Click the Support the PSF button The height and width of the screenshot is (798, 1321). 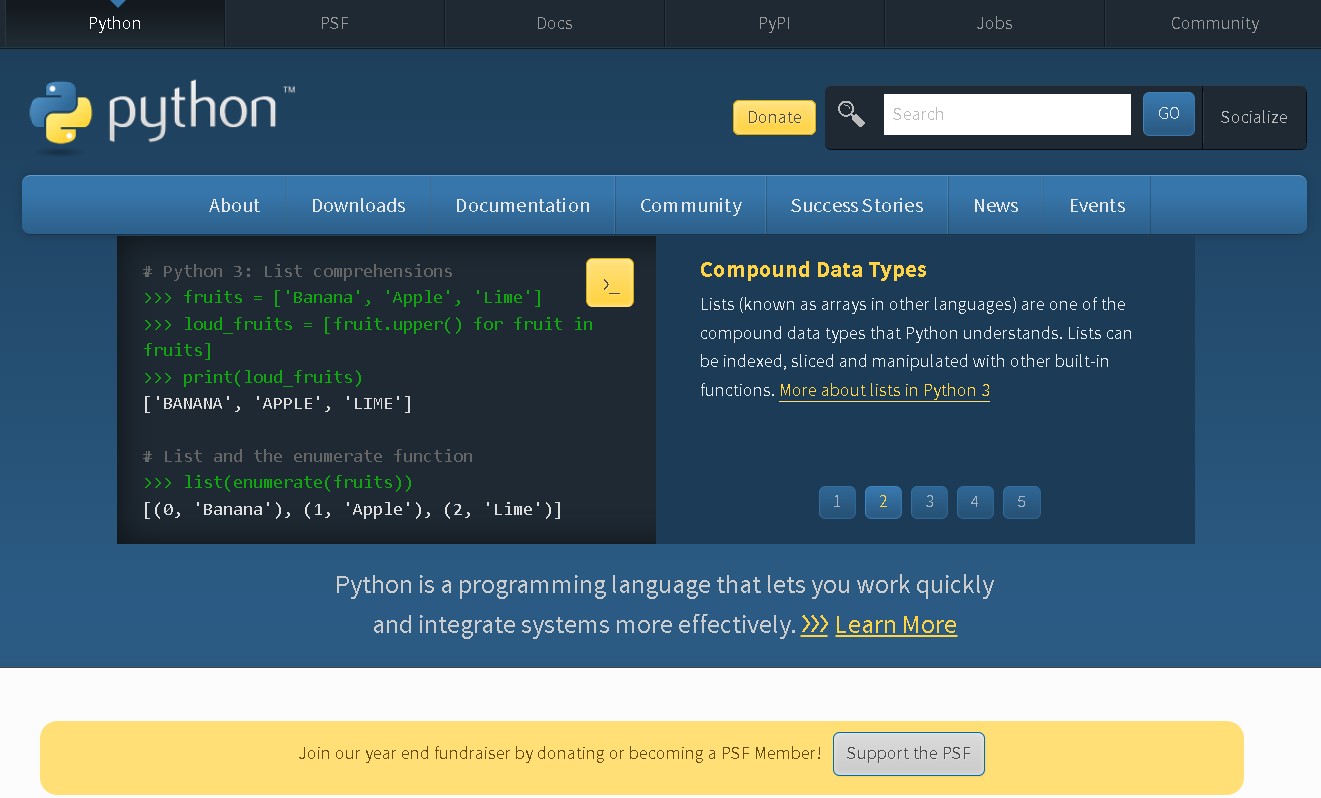coord(908,754)
